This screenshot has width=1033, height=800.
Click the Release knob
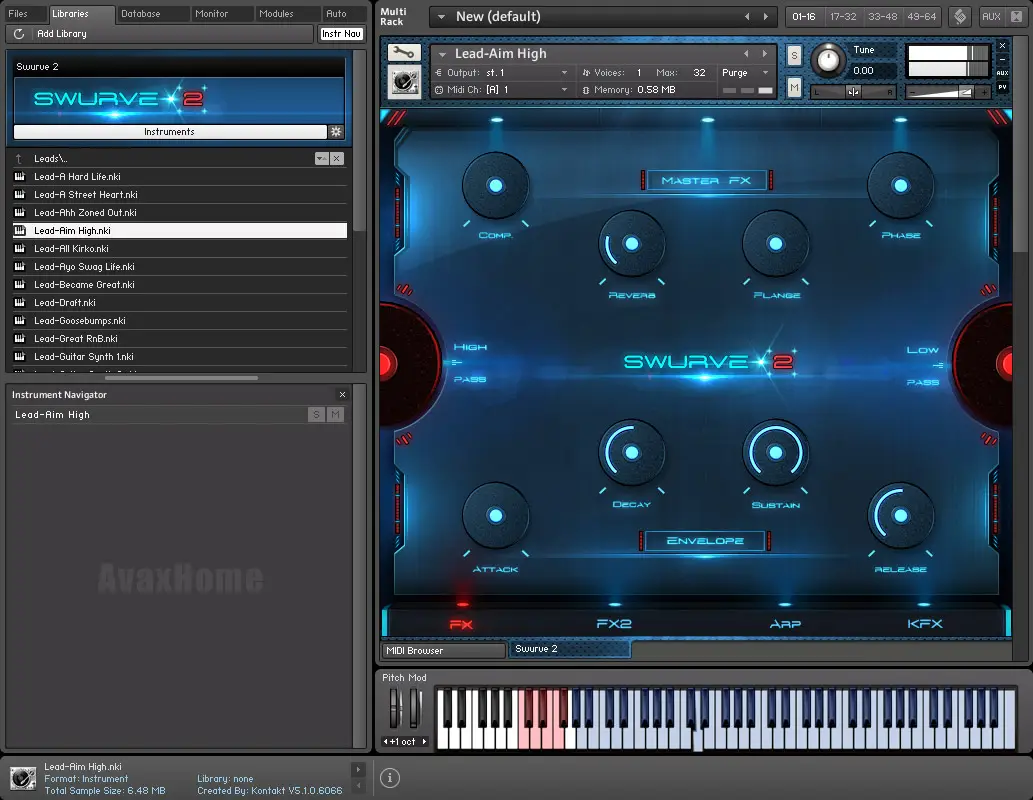click(x=900, y=516)
